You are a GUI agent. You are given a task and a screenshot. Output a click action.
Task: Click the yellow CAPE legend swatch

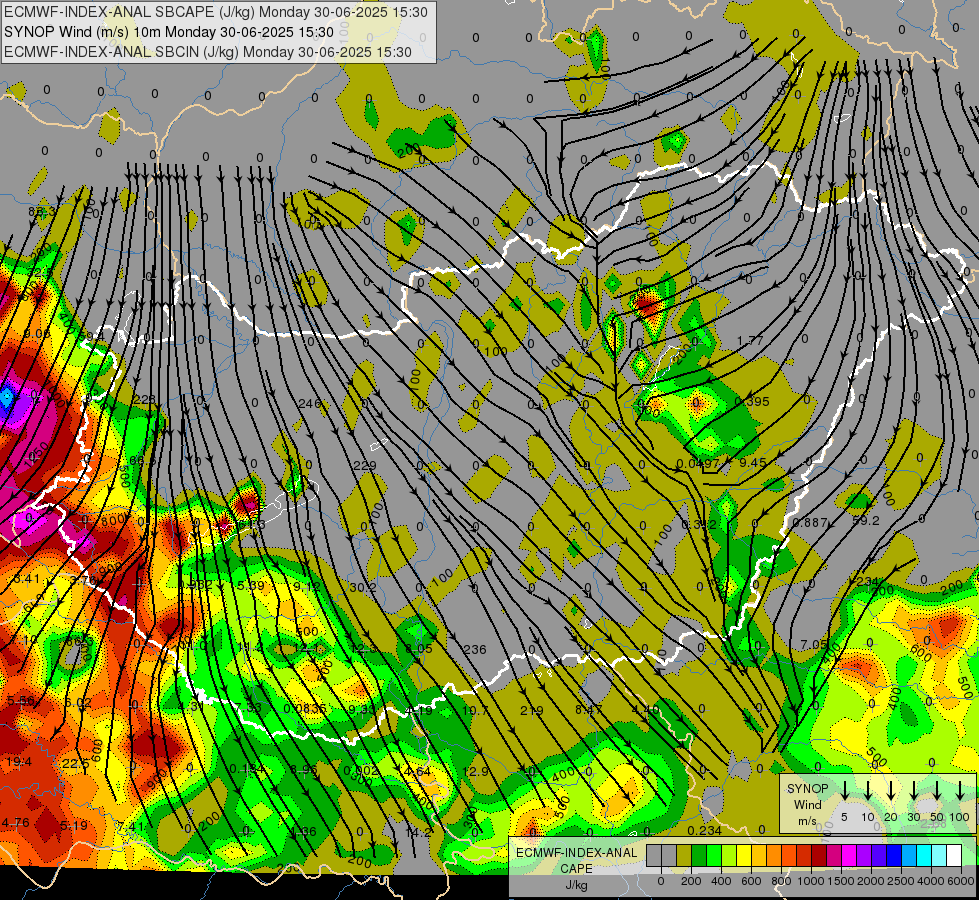coord(744,856)
